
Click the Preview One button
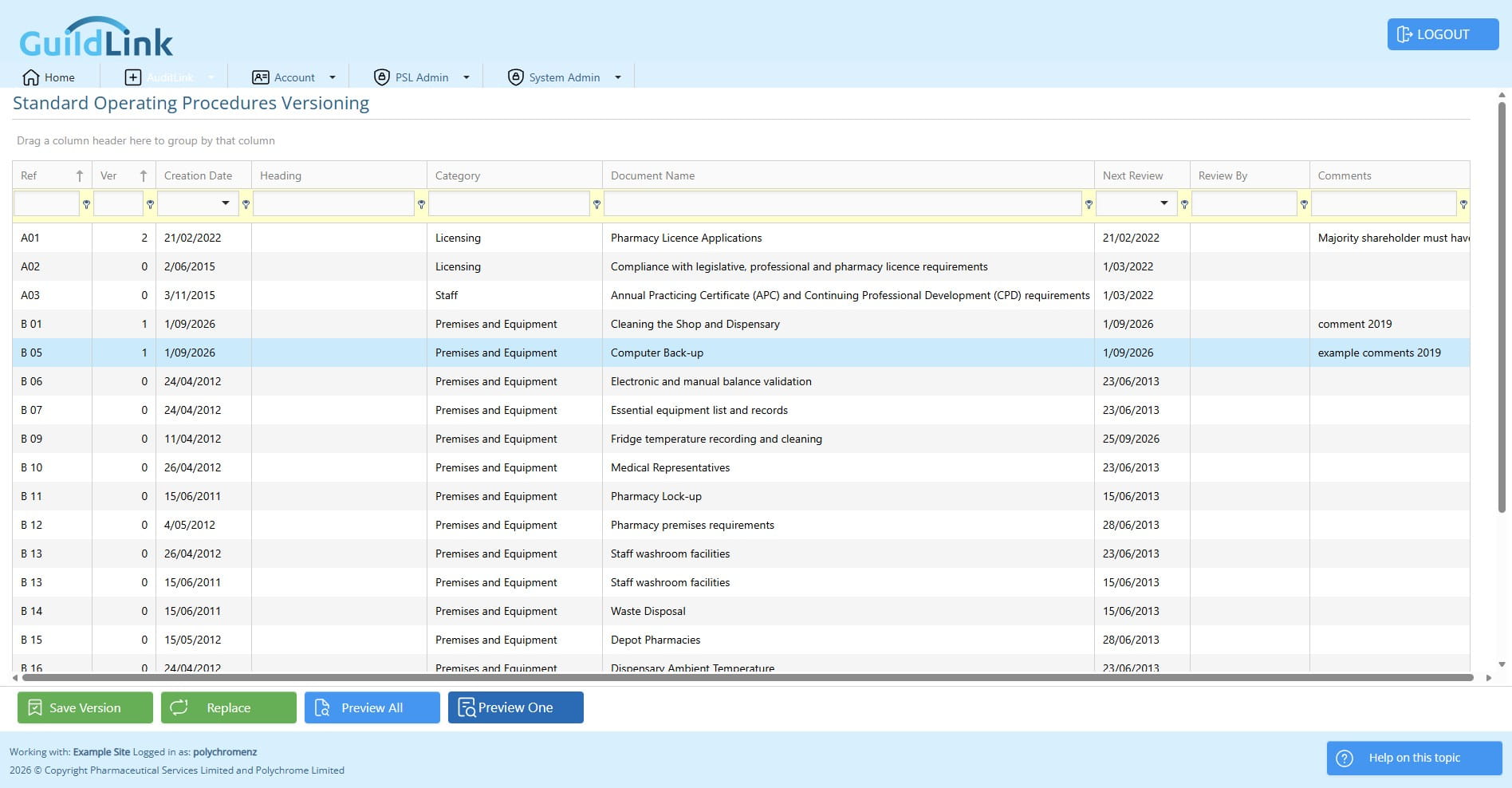(516, 707)
